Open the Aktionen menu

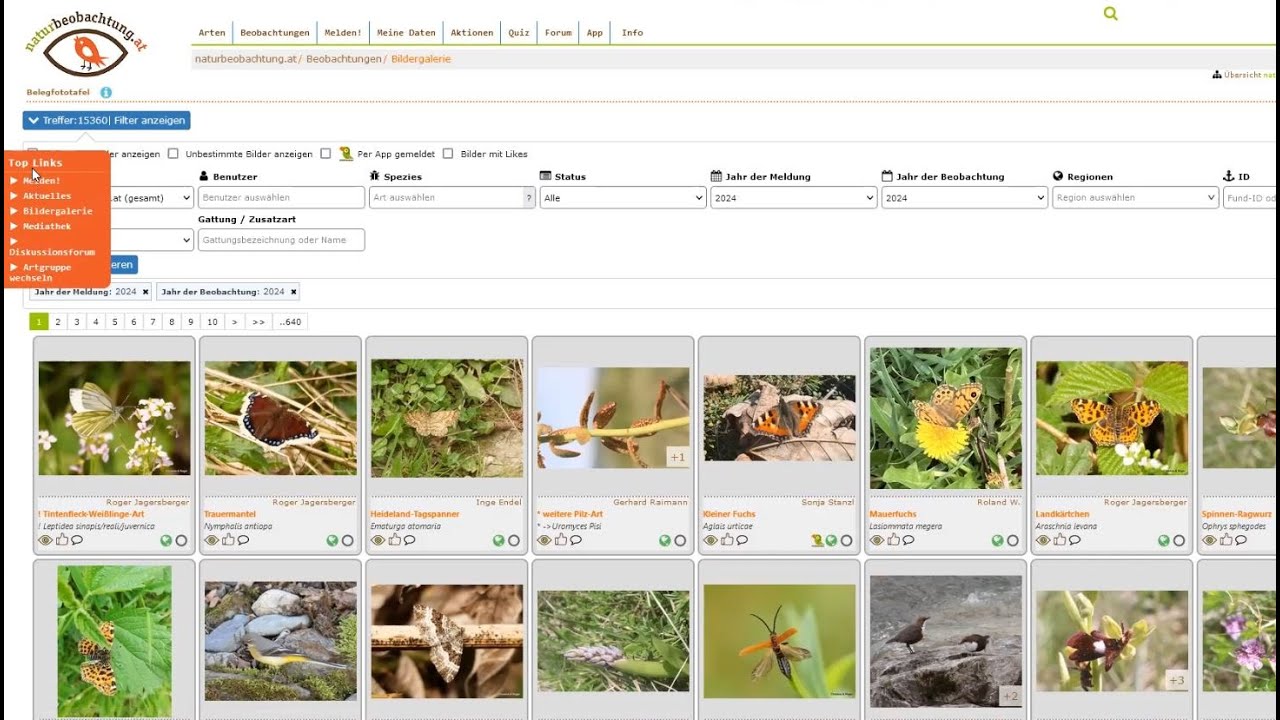[472, 33]
